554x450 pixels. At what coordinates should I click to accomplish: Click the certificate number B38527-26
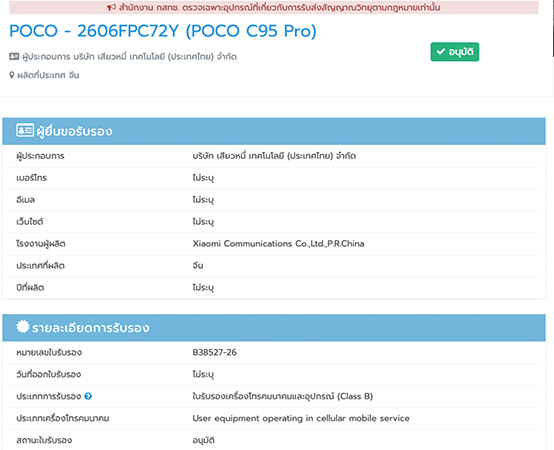pyautogui.click(x=214, y=353)
